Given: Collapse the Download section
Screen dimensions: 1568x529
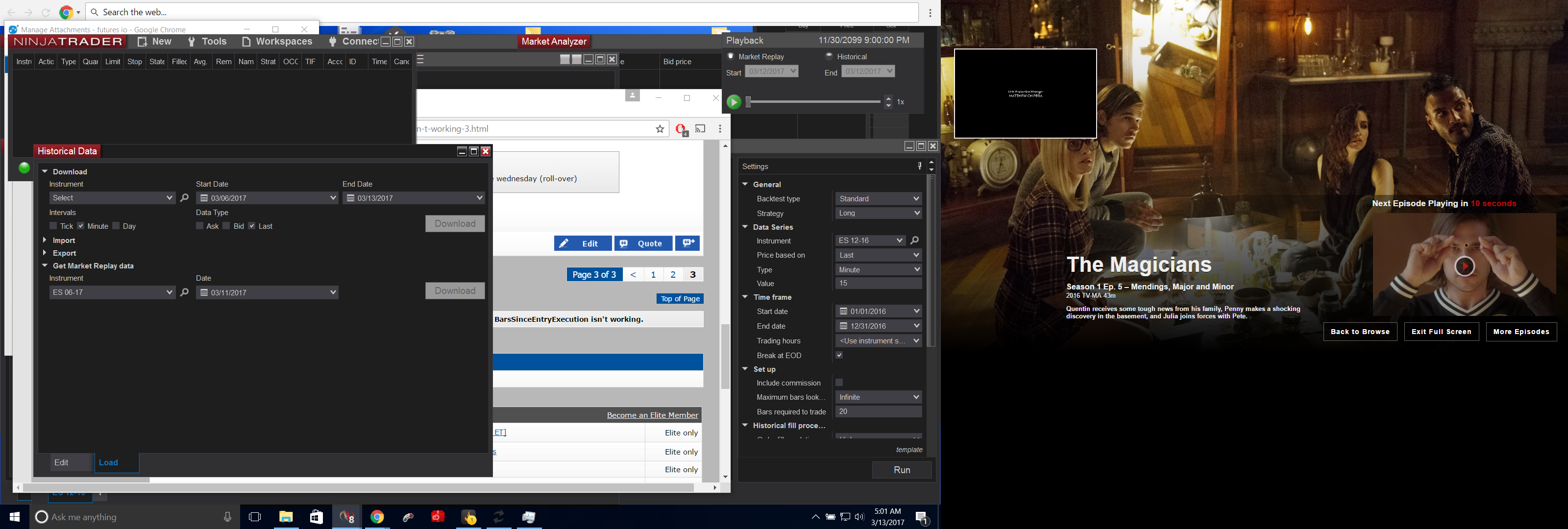Looking at the screenshot, I should point(45,171).
